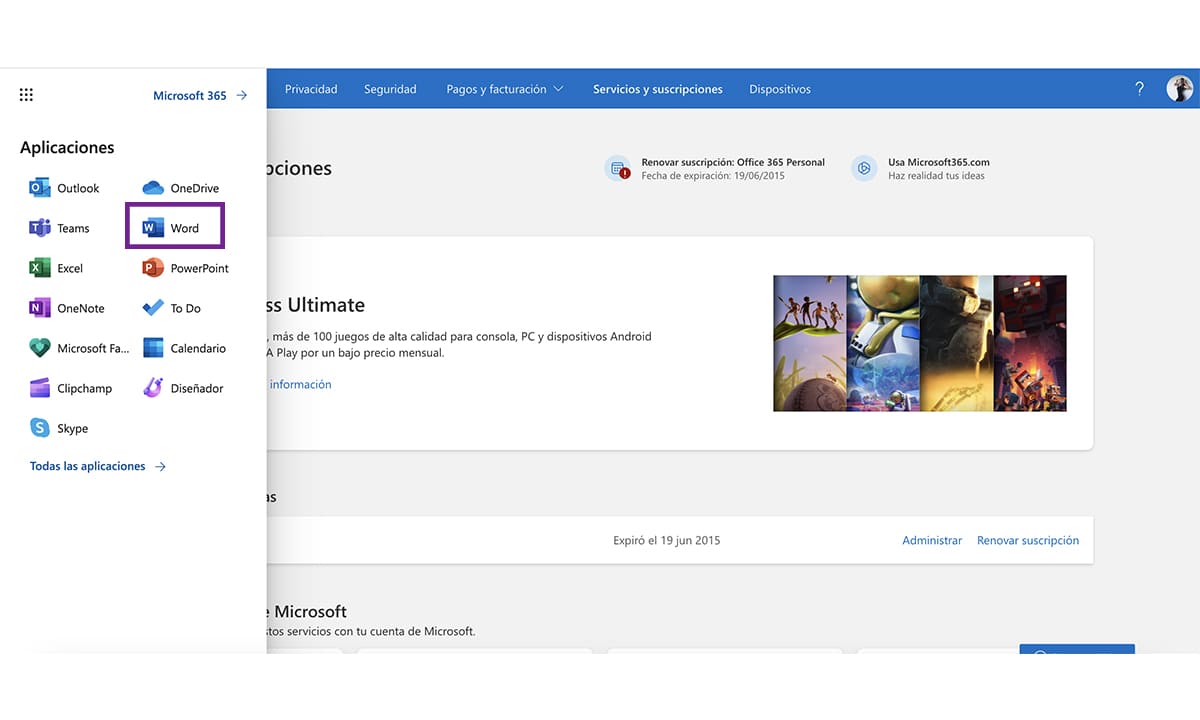This screenshot has height=720, width=1200.
Task: Open the Diseñador app
Action: click(x=183, y=388)
